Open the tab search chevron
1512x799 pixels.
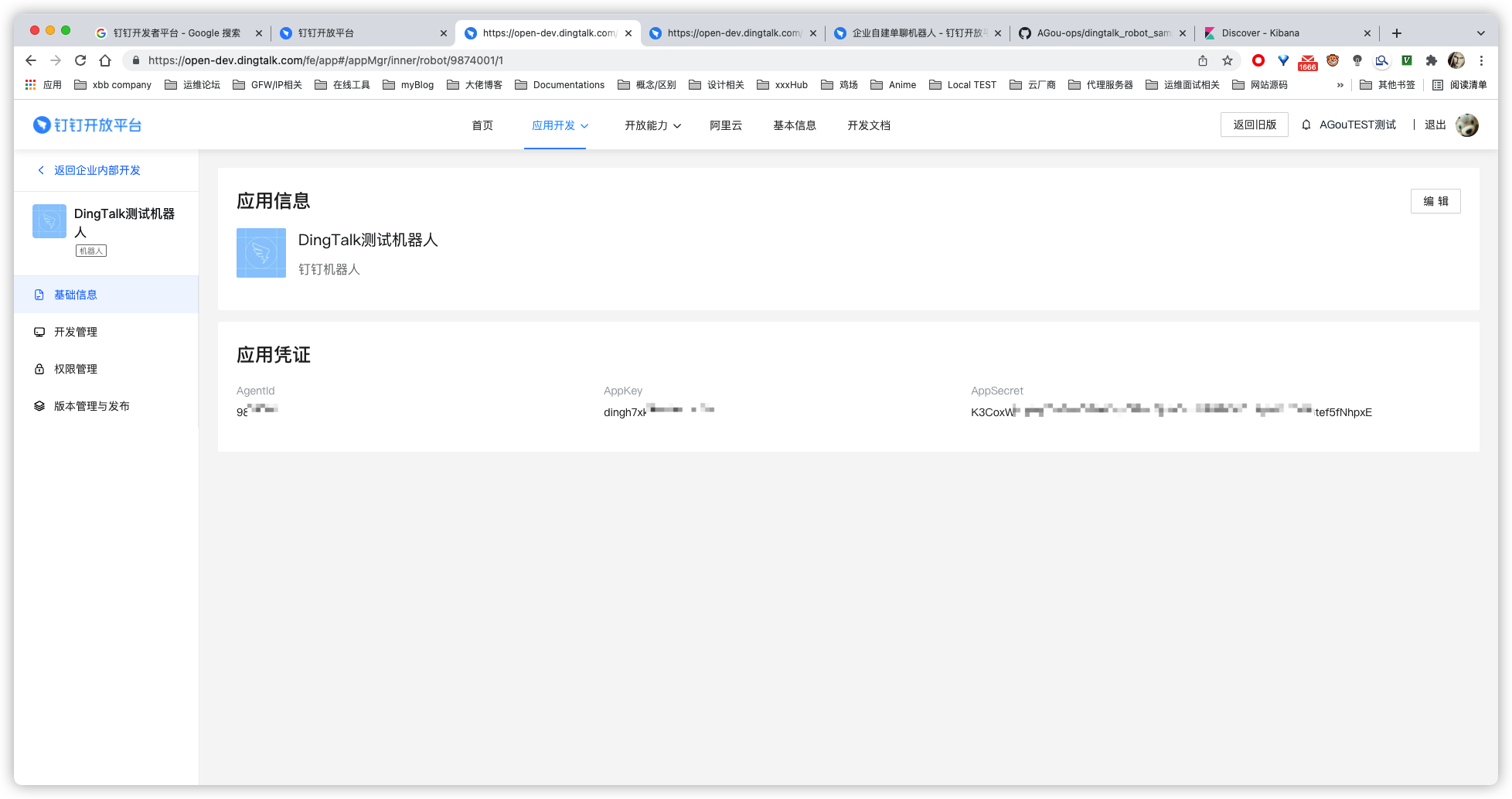(1481, 33)
